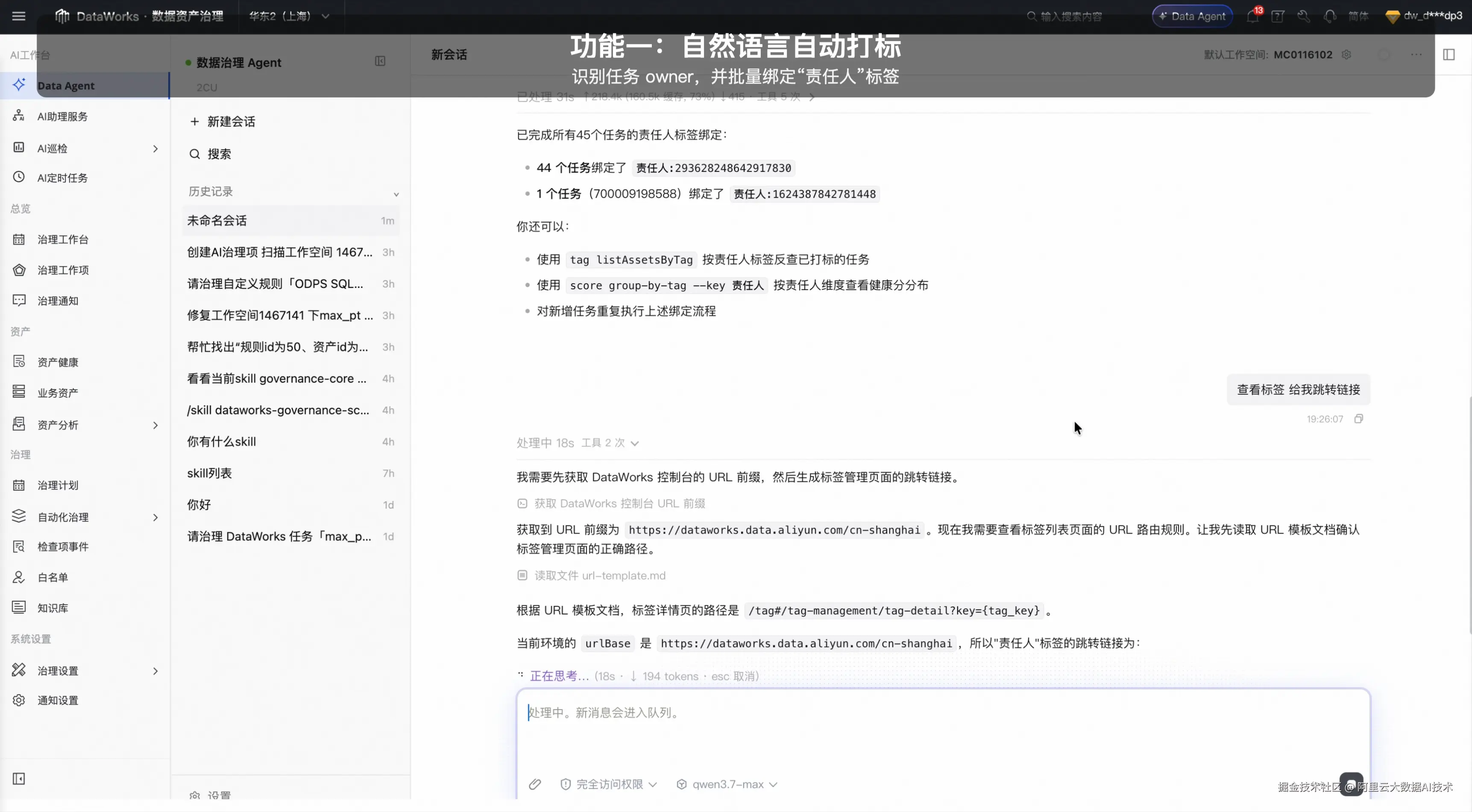The width and height of the screenshot is (1472, 812).
Task: Click the 知识库 sidebar icon
Action: coord(19,608)
